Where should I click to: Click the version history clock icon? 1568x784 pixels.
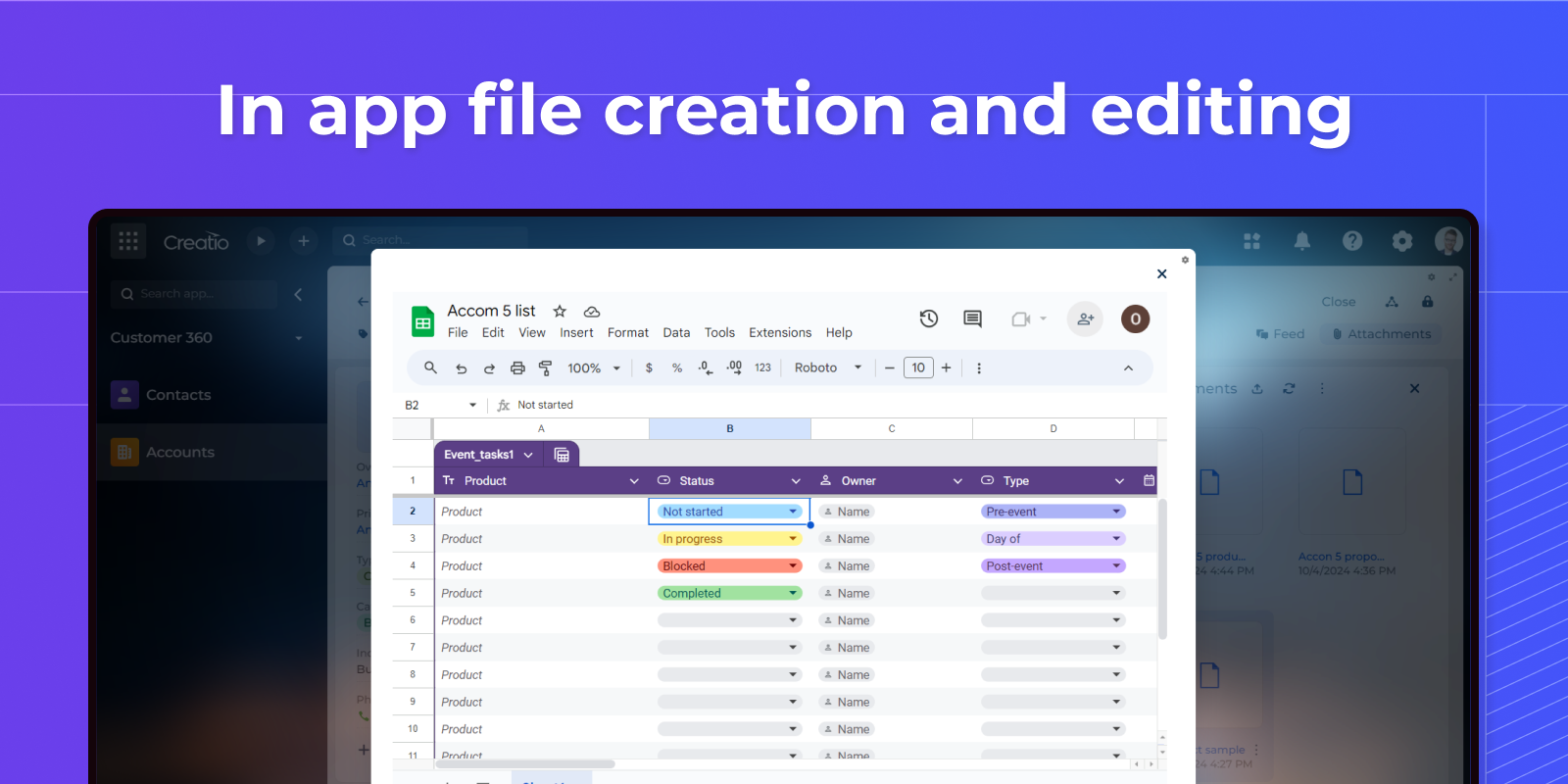(928, 318)
